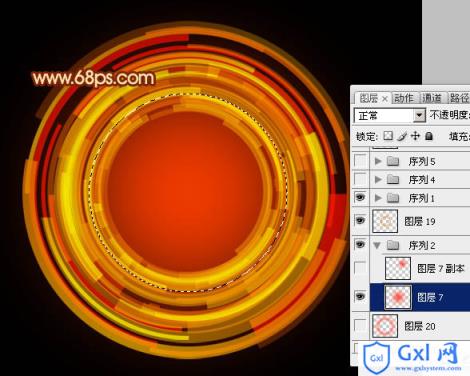The height and width of the screenshot is (376, 470).
Task: Collapse the 序列 2 group arrow
Action: (377, 246)
